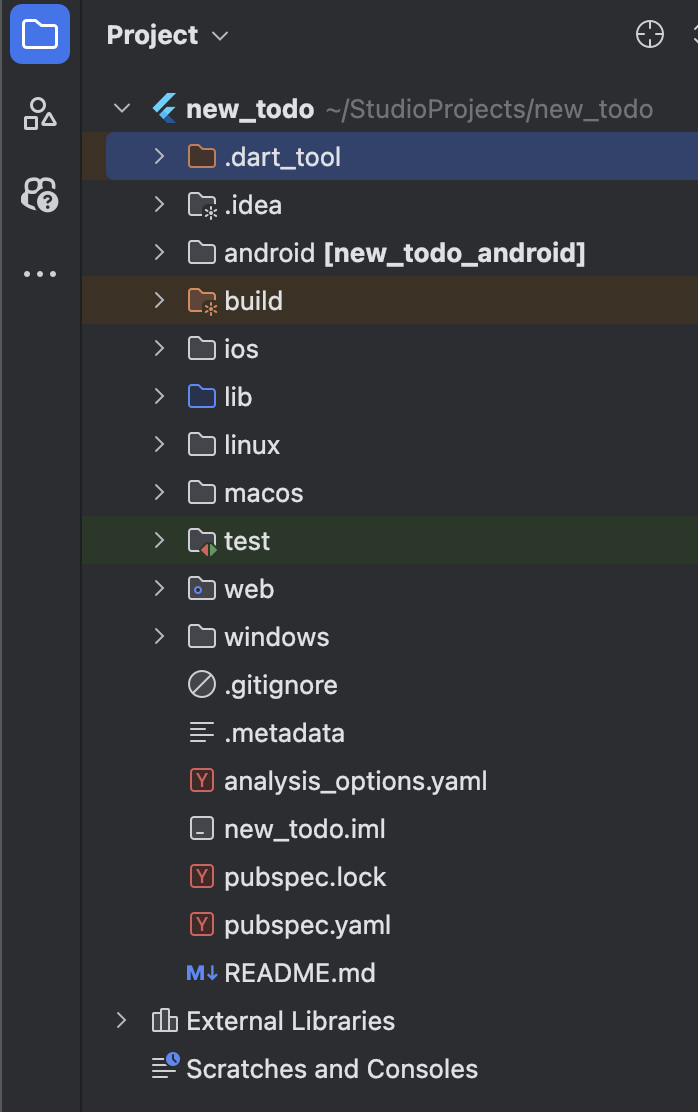Expand the linux folder chevron

[160, 445]
